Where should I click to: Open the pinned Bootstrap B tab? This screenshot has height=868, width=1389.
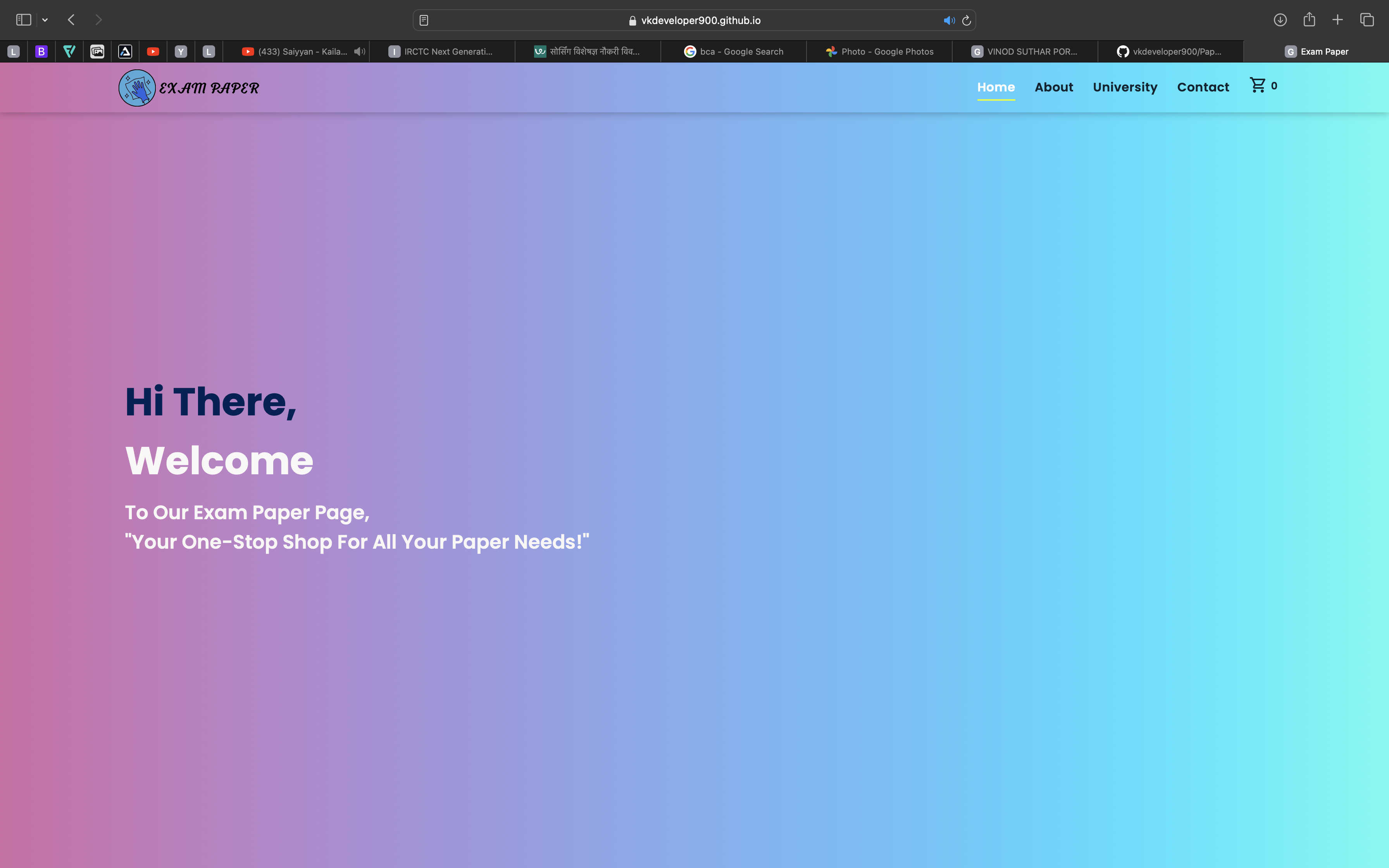tap(41, 52)
